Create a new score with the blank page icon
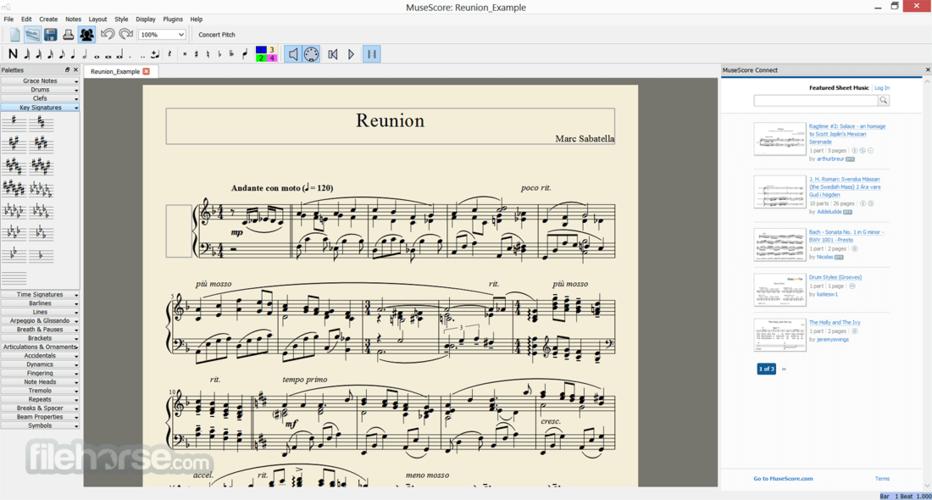 (15, 34)
